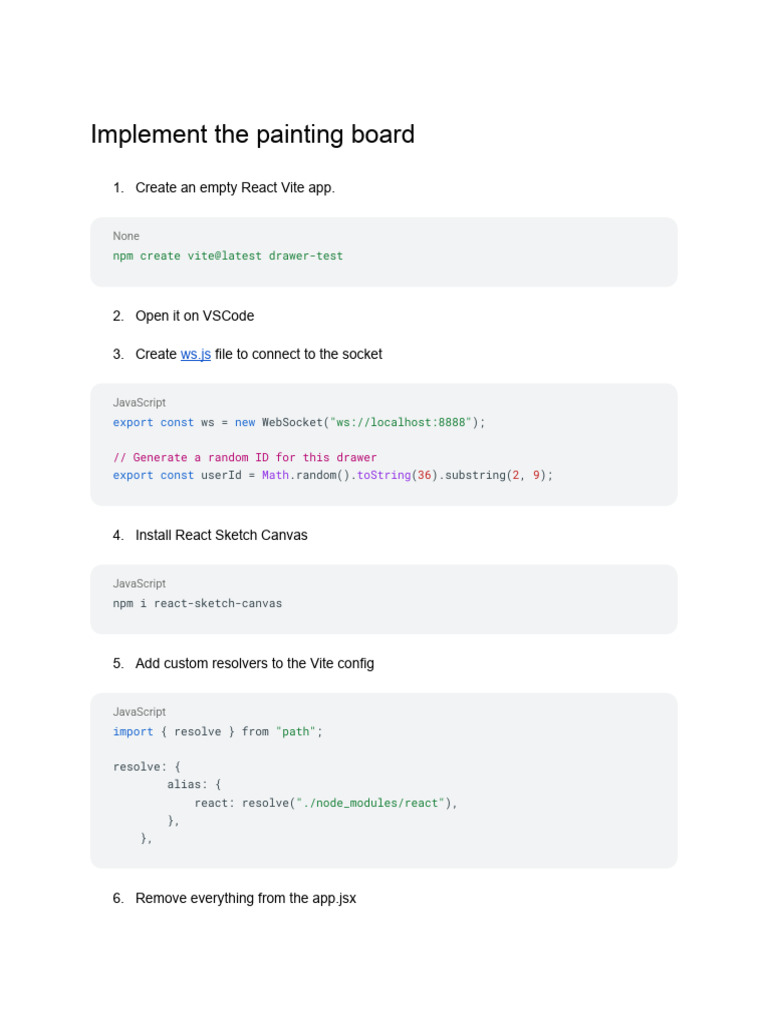Click the "Implement the painting board" heading
768x1024 pixels.
coord(252,135)
